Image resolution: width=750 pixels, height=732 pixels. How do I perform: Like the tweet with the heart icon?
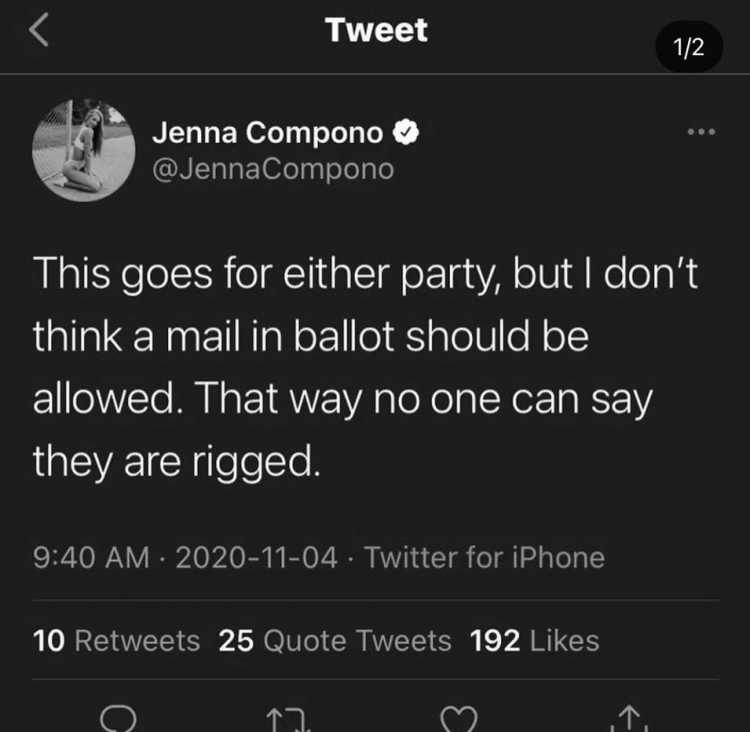[x=459, y=719]
